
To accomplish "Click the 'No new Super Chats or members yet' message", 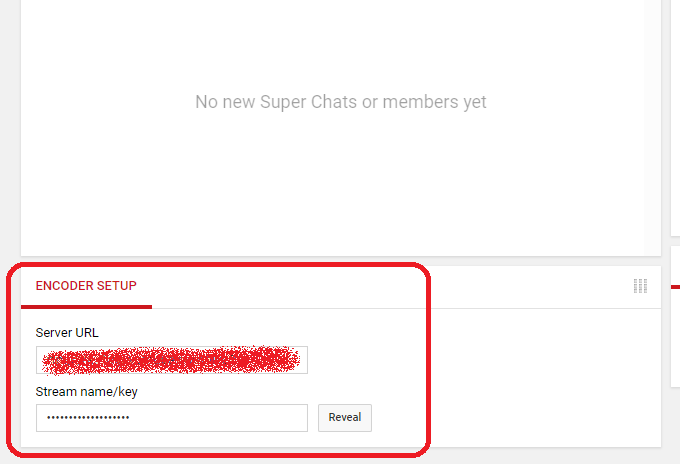I will pos(340,102).
